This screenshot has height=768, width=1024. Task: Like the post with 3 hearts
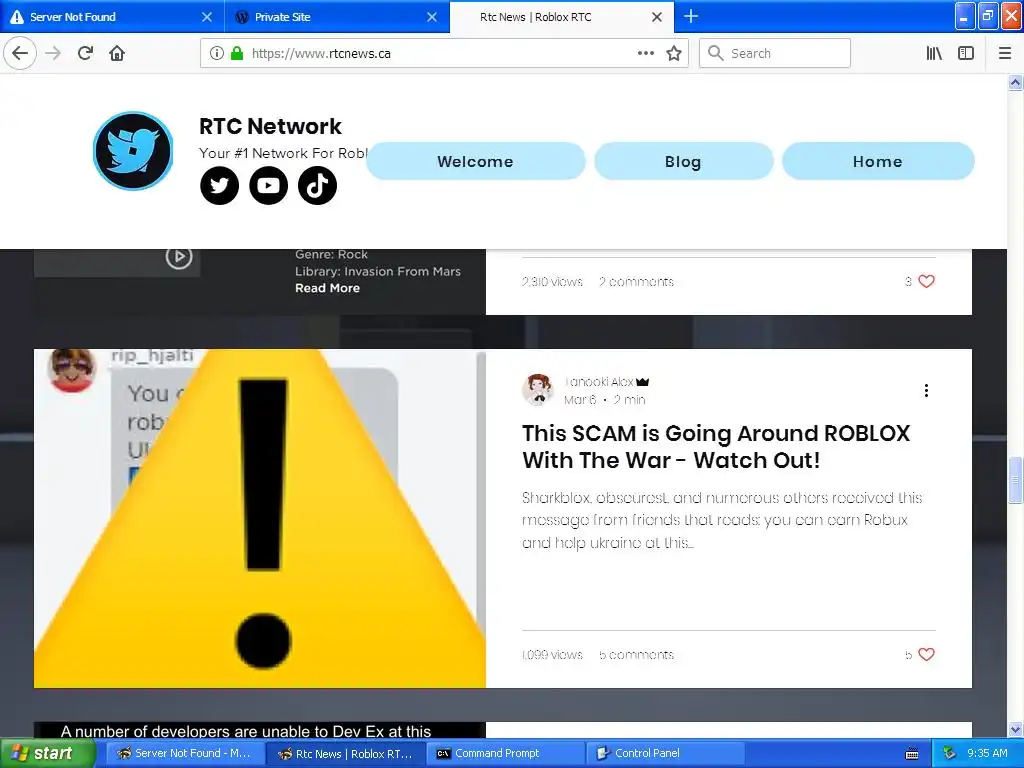[x=926, y=281]
